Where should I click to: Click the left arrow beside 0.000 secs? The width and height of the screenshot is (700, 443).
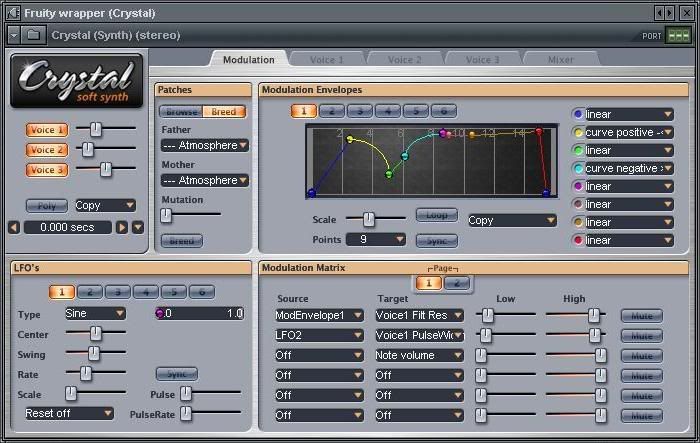pos(14,227)
